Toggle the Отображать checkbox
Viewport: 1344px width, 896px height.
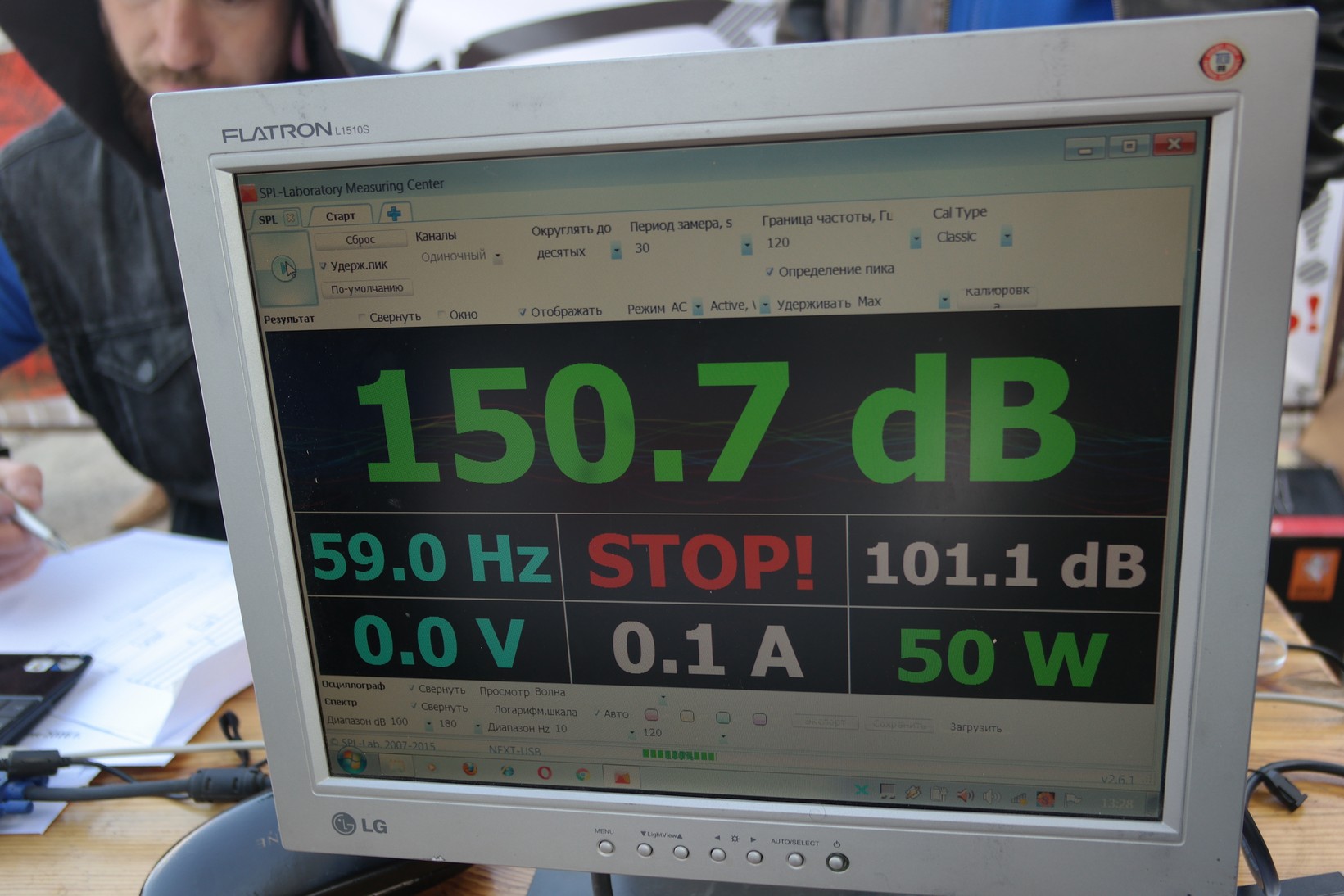tap(522, 312)
